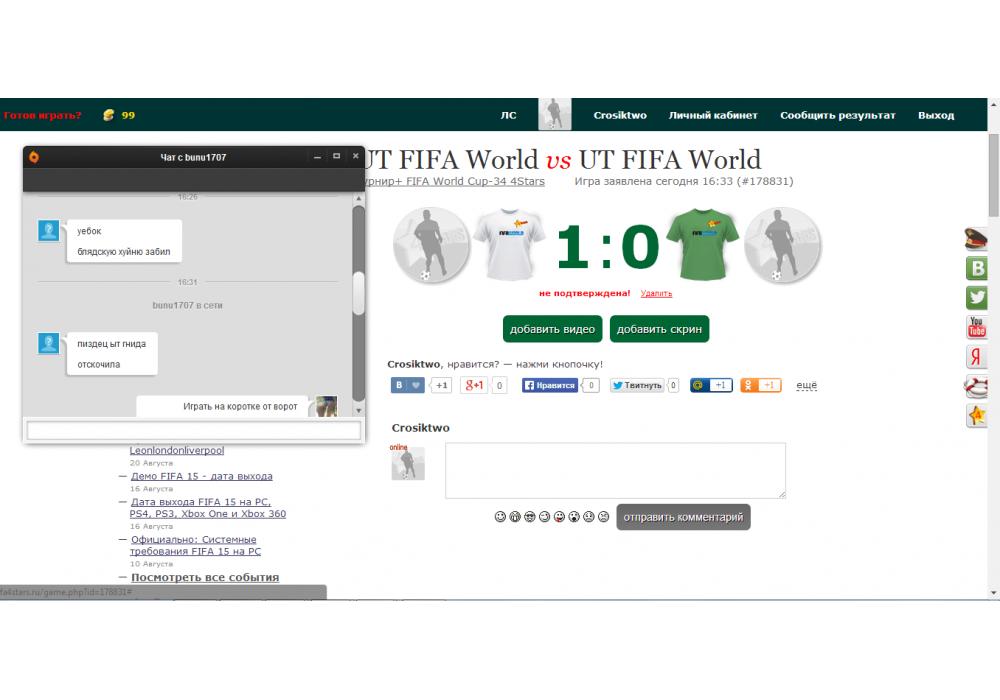Click the orange chat logo icon
The image size is (1000, 700).
tap(34, 157)
